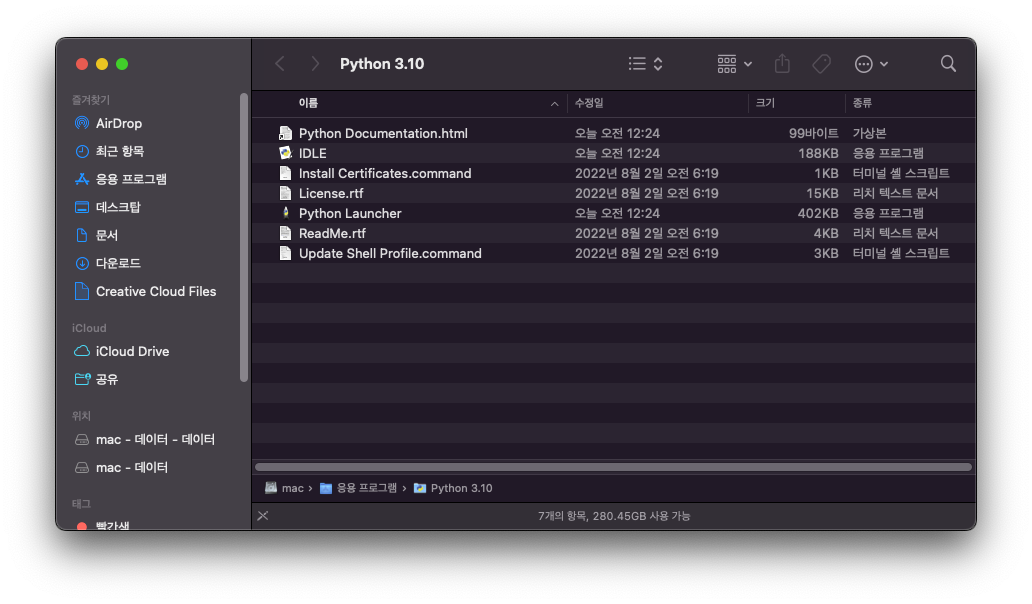Open the ellipsis action menu
Screen dimensions: 1032x604
(x=871, y=64)
